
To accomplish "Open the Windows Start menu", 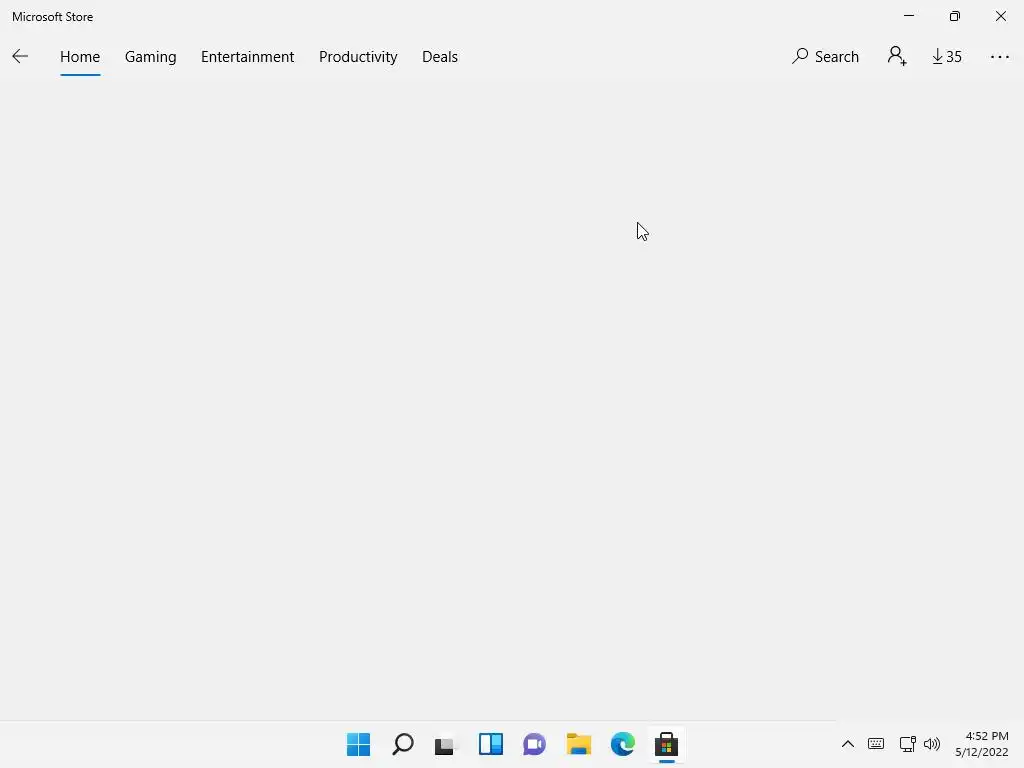I will coord(359,744).
